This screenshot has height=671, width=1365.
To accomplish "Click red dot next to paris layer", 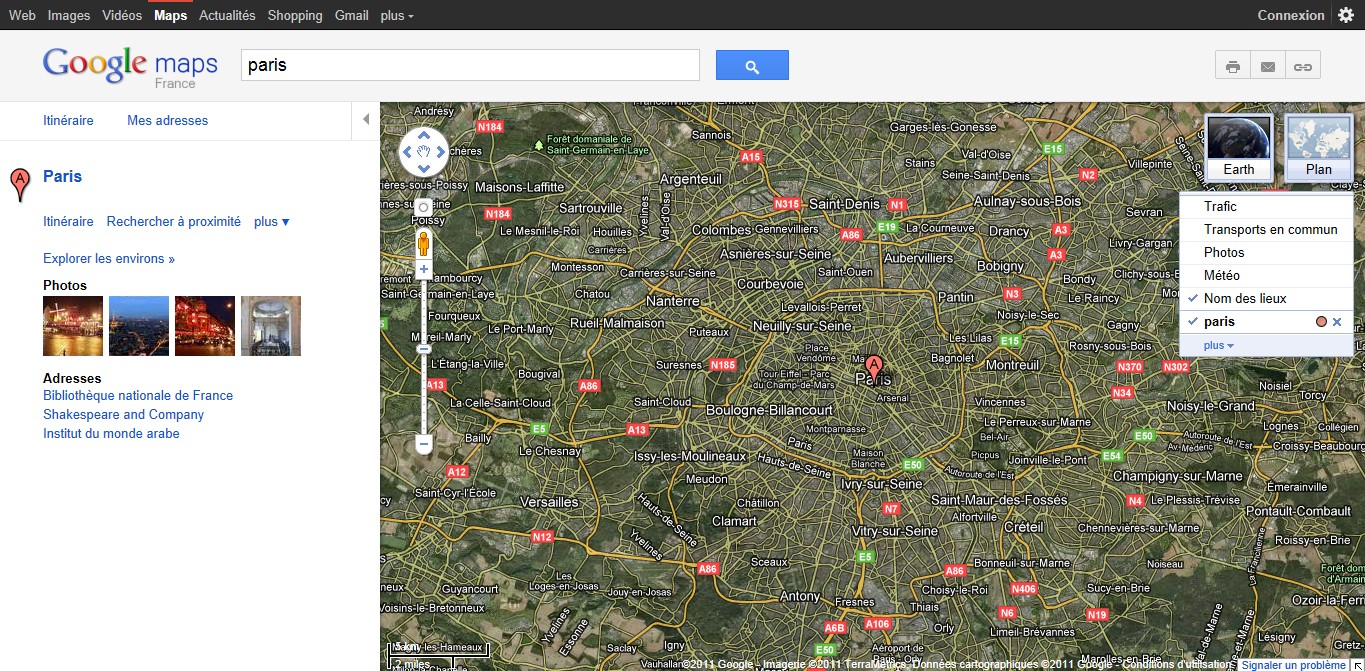I will (x=1321, y=322).
